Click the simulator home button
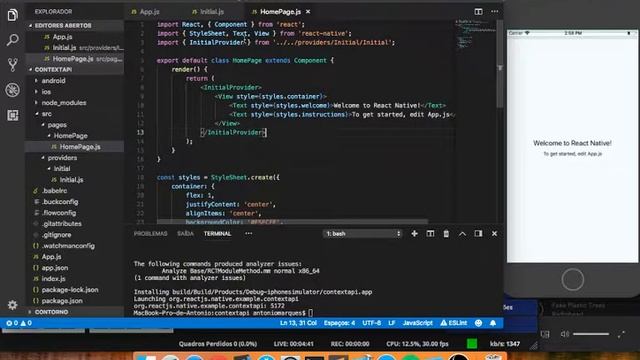 pos(572,280)
